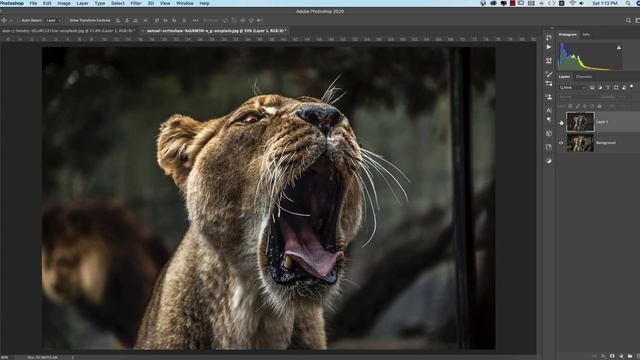Open the Libraries panel icon
The height and width of the screenshot is (360, 640).
click(x=549, y=133)
